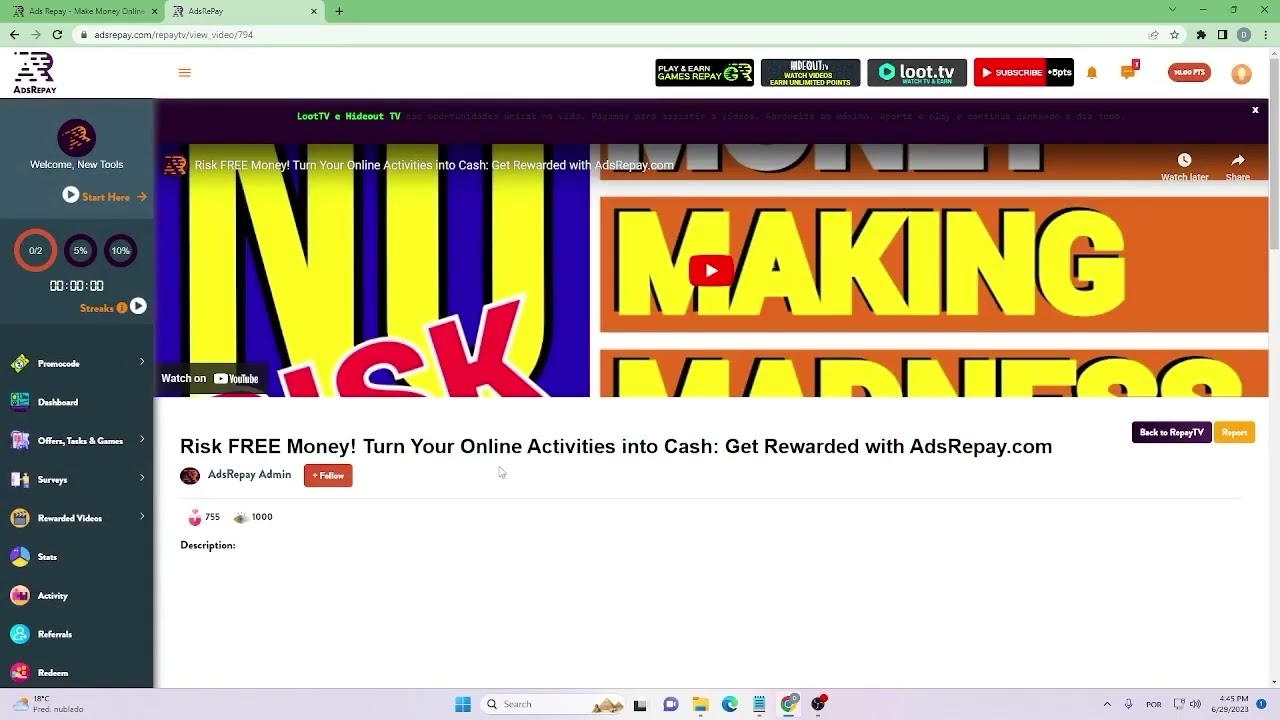This screenshot has width=1280, height=720.
Task: Click the yellow Report button
Action: [x=1234, y=432]
